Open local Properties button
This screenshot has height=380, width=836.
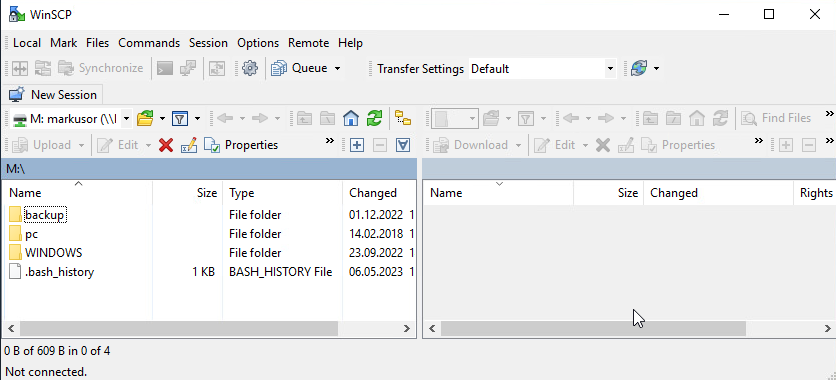point(242,145)
